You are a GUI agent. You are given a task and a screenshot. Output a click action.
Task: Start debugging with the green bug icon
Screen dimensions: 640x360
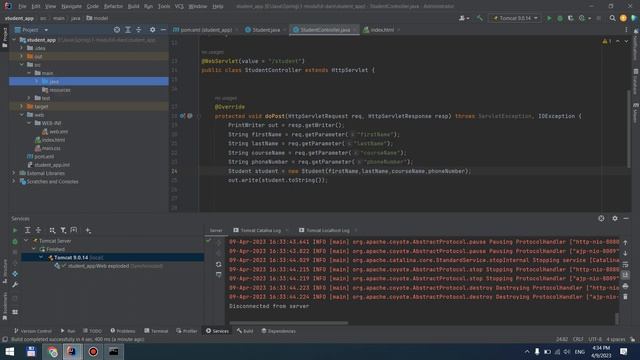click(x=560, y=18)
